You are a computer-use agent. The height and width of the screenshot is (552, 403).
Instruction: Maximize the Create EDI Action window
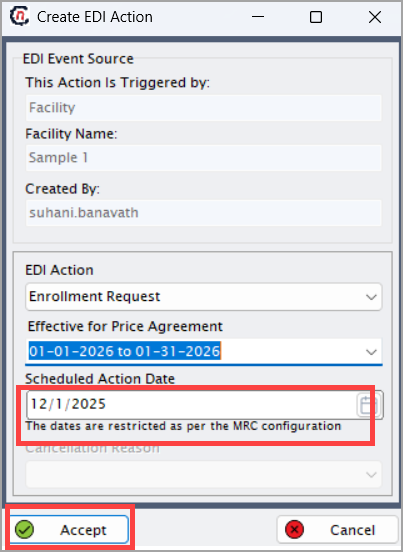[316, 17]
